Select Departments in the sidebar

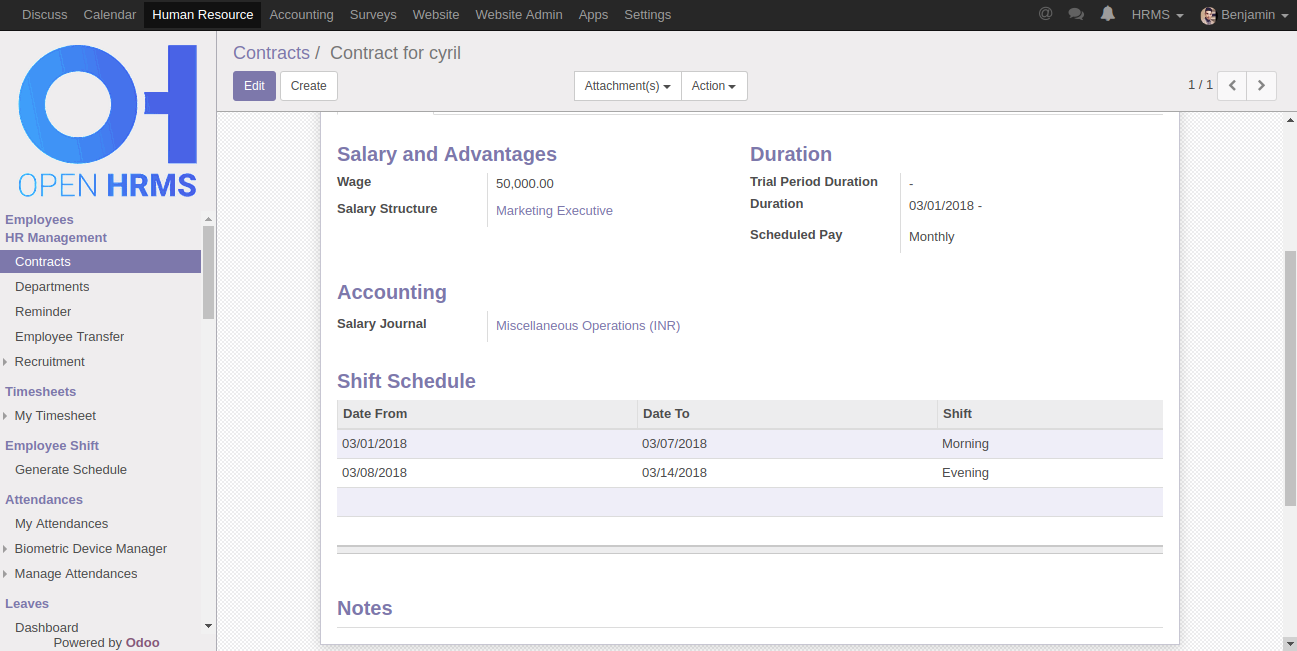click(x=52, y=287)
